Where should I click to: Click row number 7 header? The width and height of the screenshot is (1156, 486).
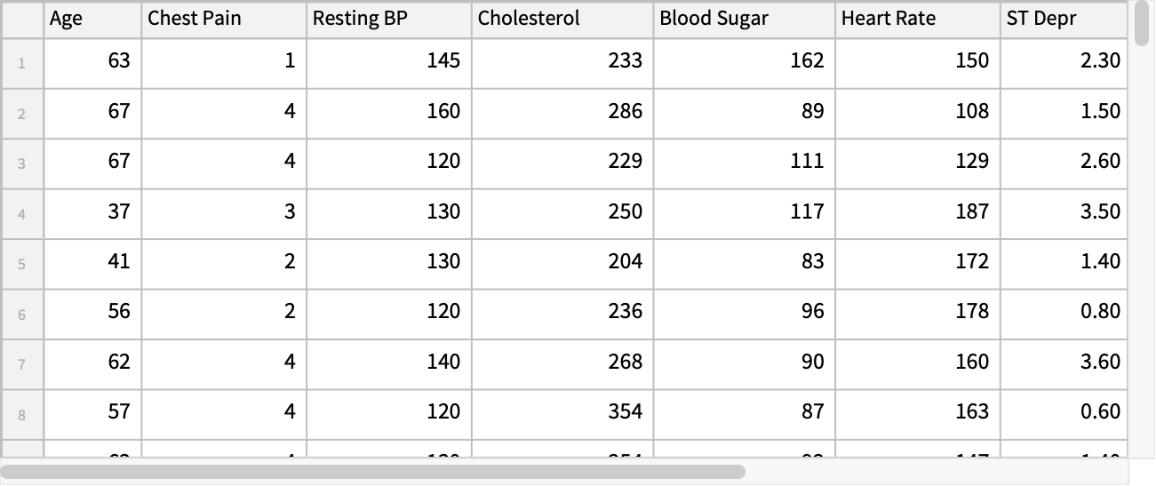pos(21,363)
